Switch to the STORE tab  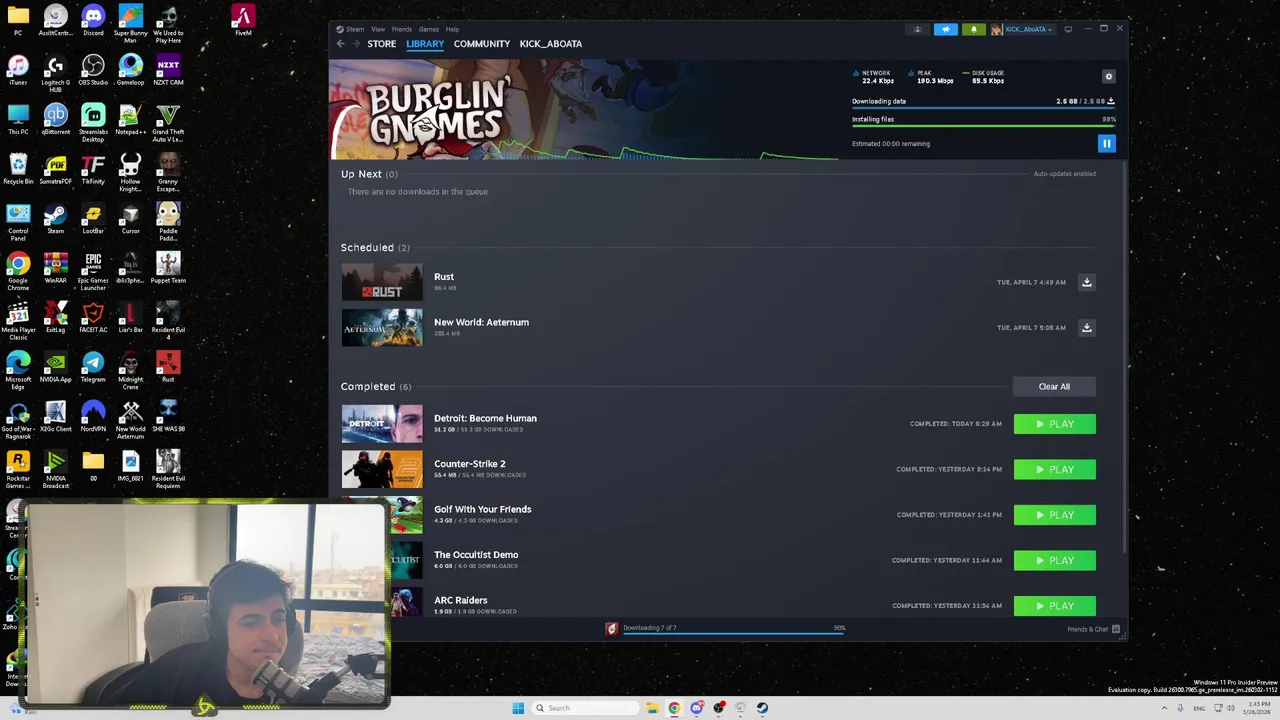click(382, 44)
